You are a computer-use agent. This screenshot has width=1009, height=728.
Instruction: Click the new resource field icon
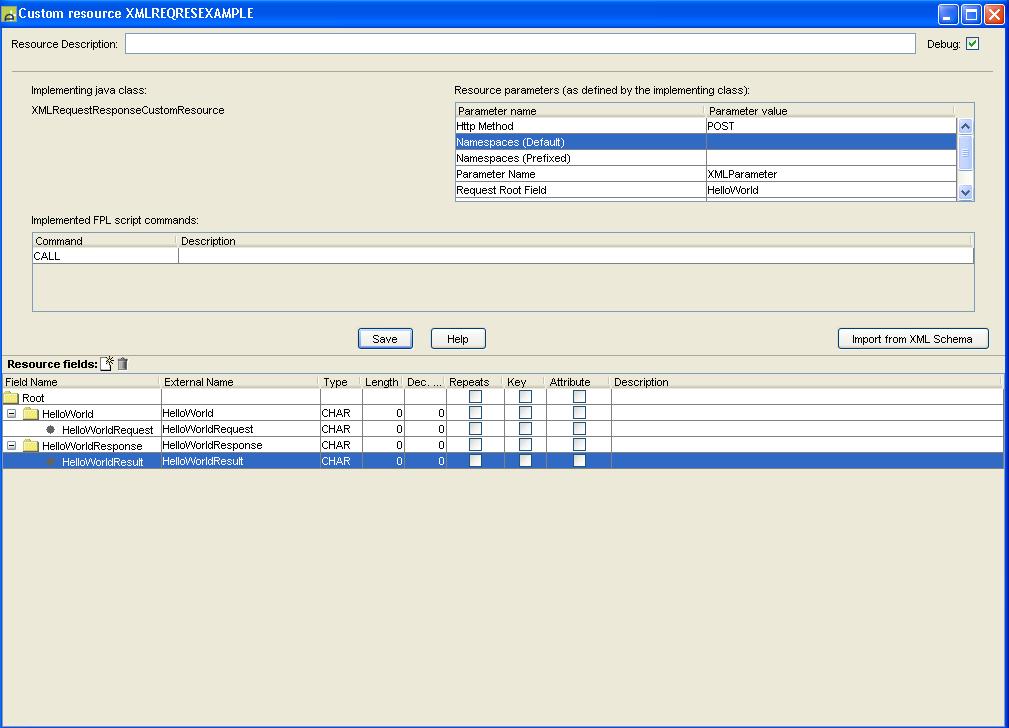[107, 364]
